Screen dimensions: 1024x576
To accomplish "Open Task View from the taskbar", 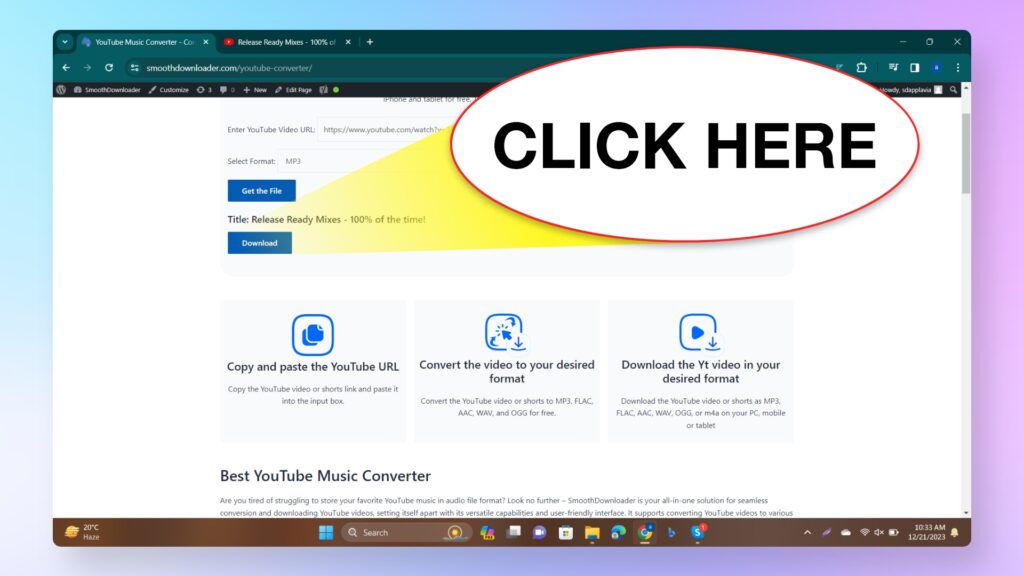I will [x=514, y=533].
